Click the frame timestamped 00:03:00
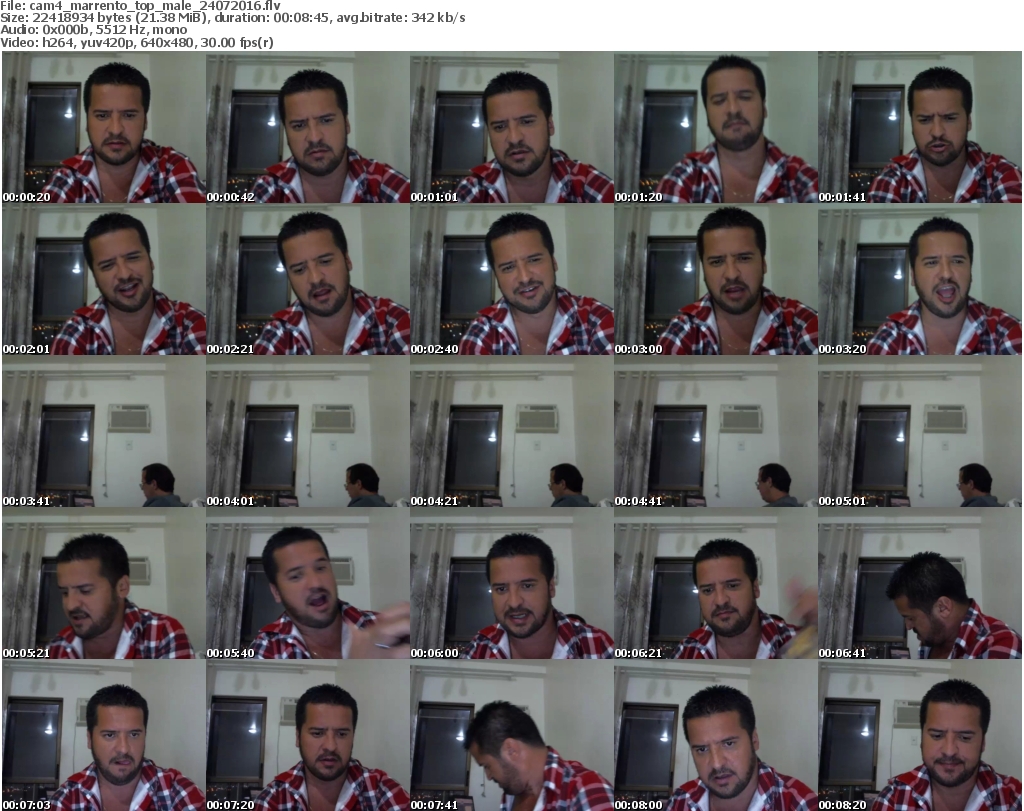Screen dimensions: 1024x811 (x=716, y=279)
